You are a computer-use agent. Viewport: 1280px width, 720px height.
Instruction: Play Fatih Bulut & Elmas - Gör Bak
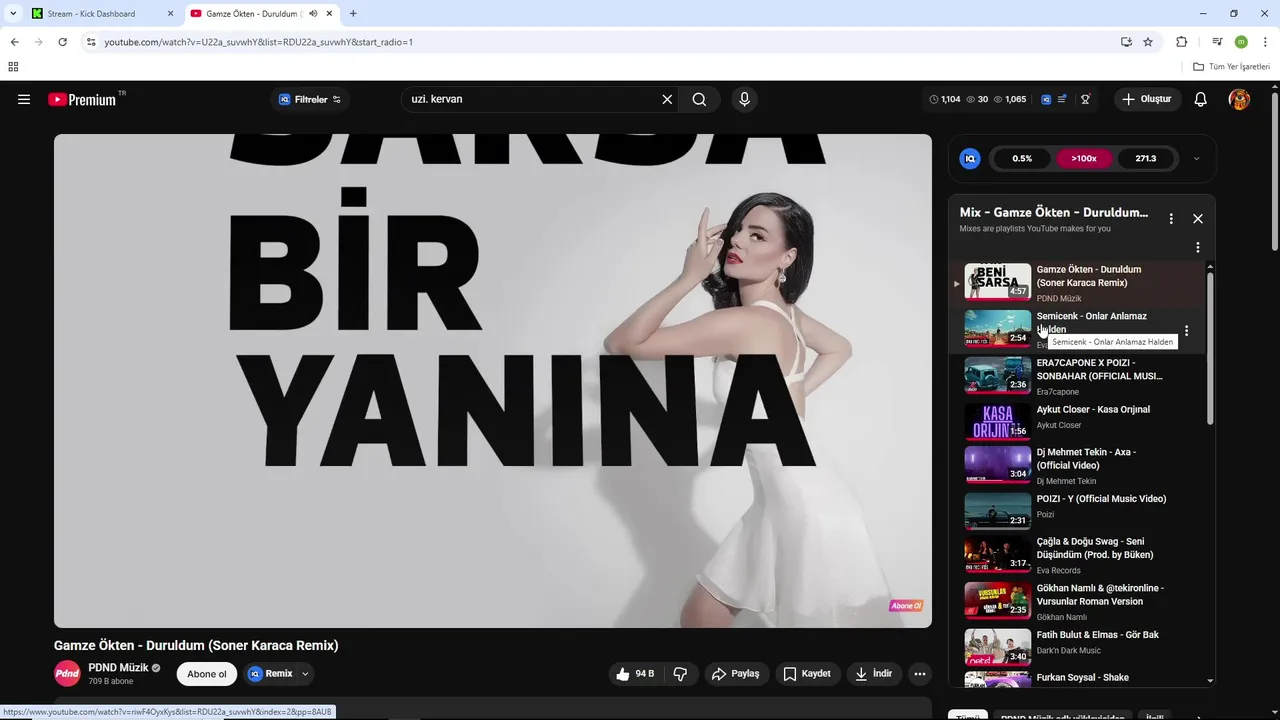point(1078,645)
